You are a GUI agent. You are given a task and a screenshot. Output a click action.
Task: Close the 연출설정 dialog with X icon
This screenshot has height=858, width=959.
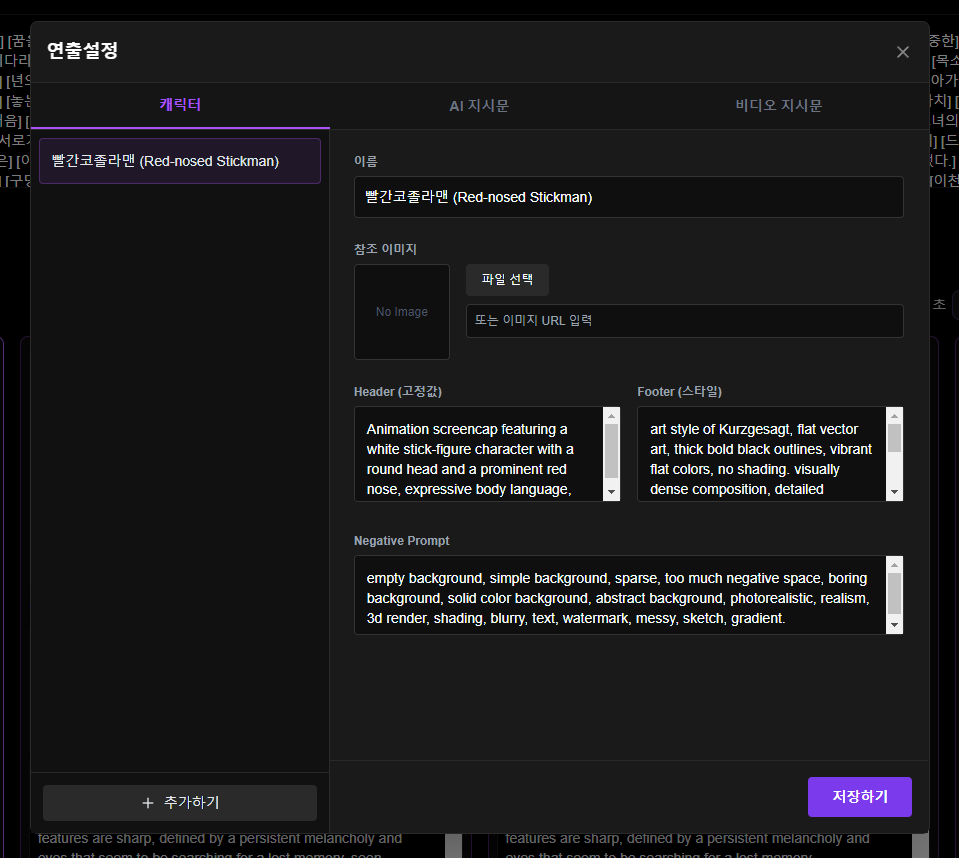click(x=902, y=52)
